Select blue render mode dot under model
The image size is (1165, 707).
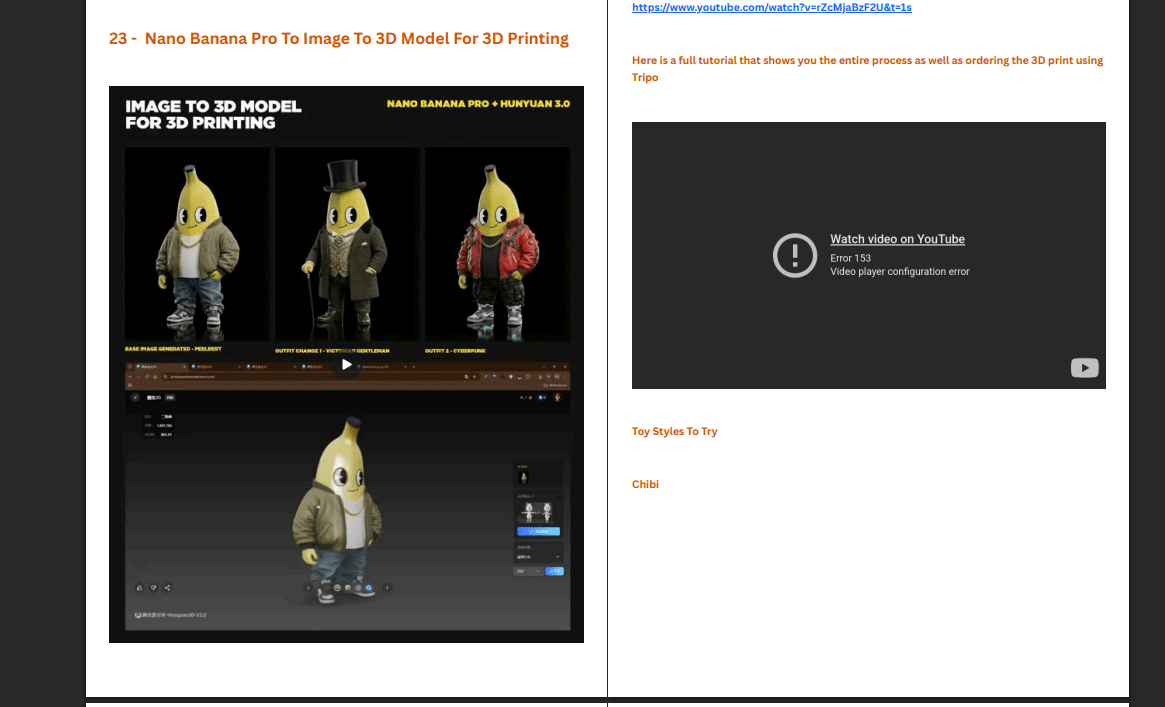[x=369, y=588]
